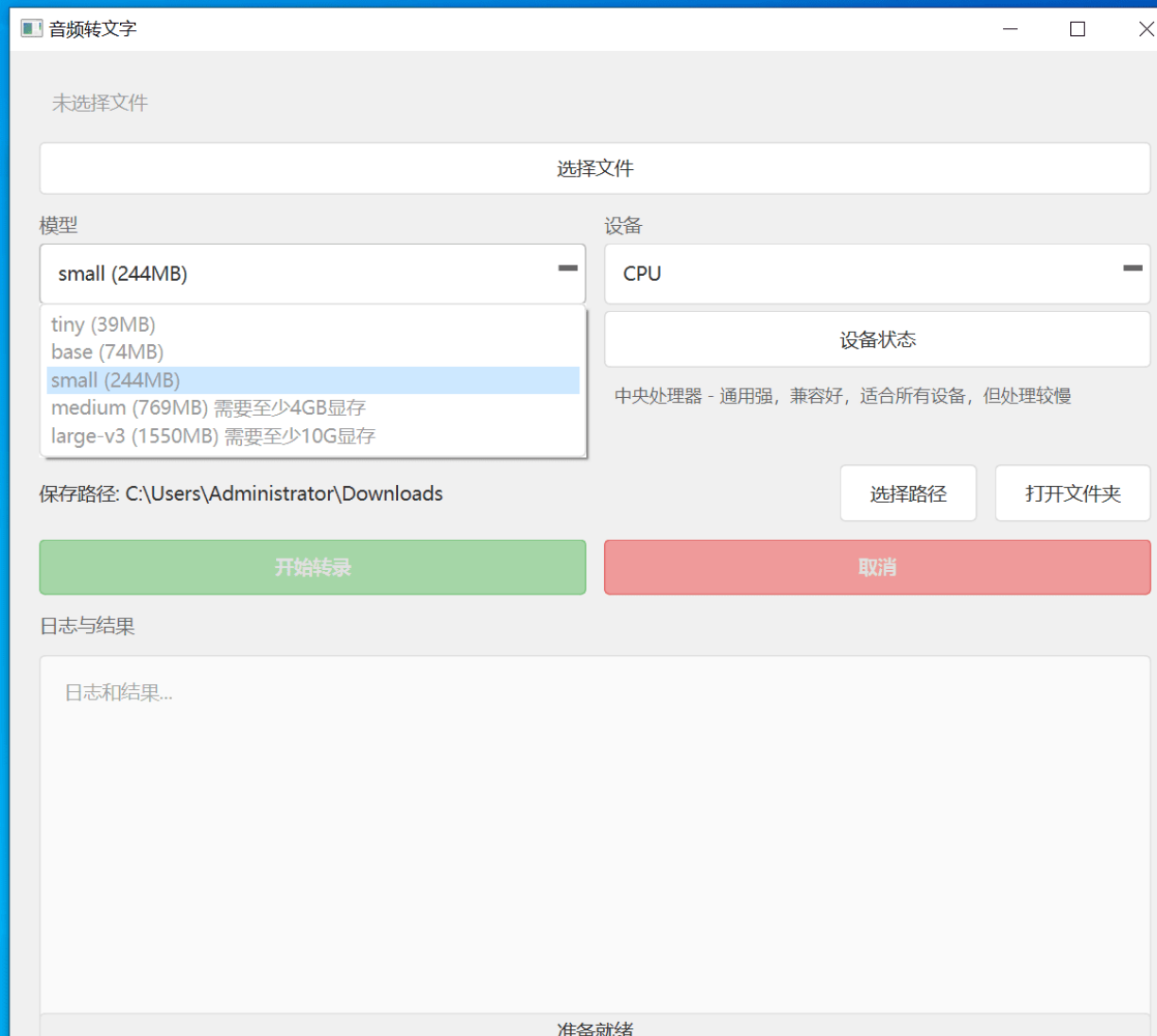Screen dimensions: 1157x1036
Task: Start transcription with 开始转录 button
Action: tap(313, 567)
